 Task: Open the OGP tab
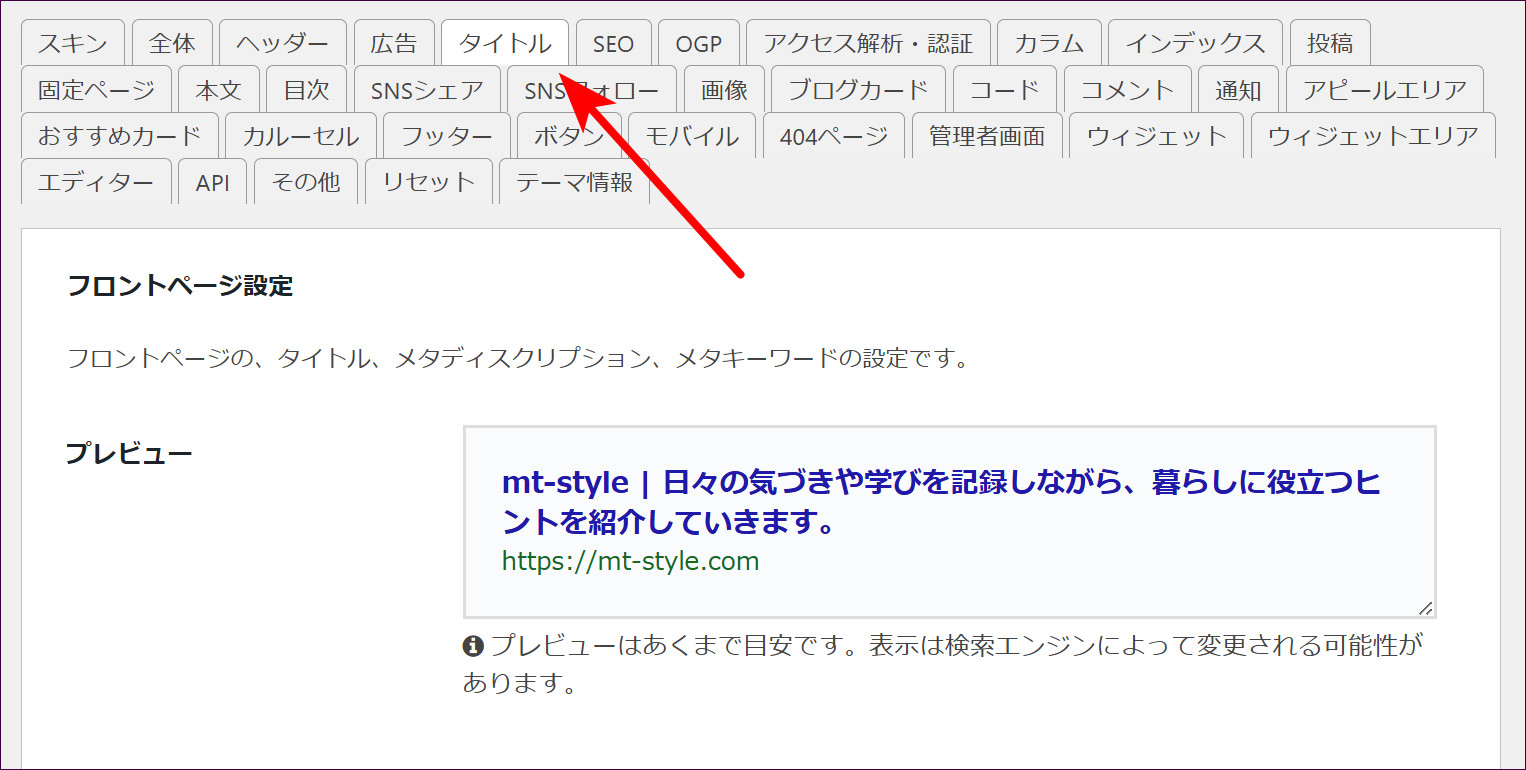[x=698, y=44]
